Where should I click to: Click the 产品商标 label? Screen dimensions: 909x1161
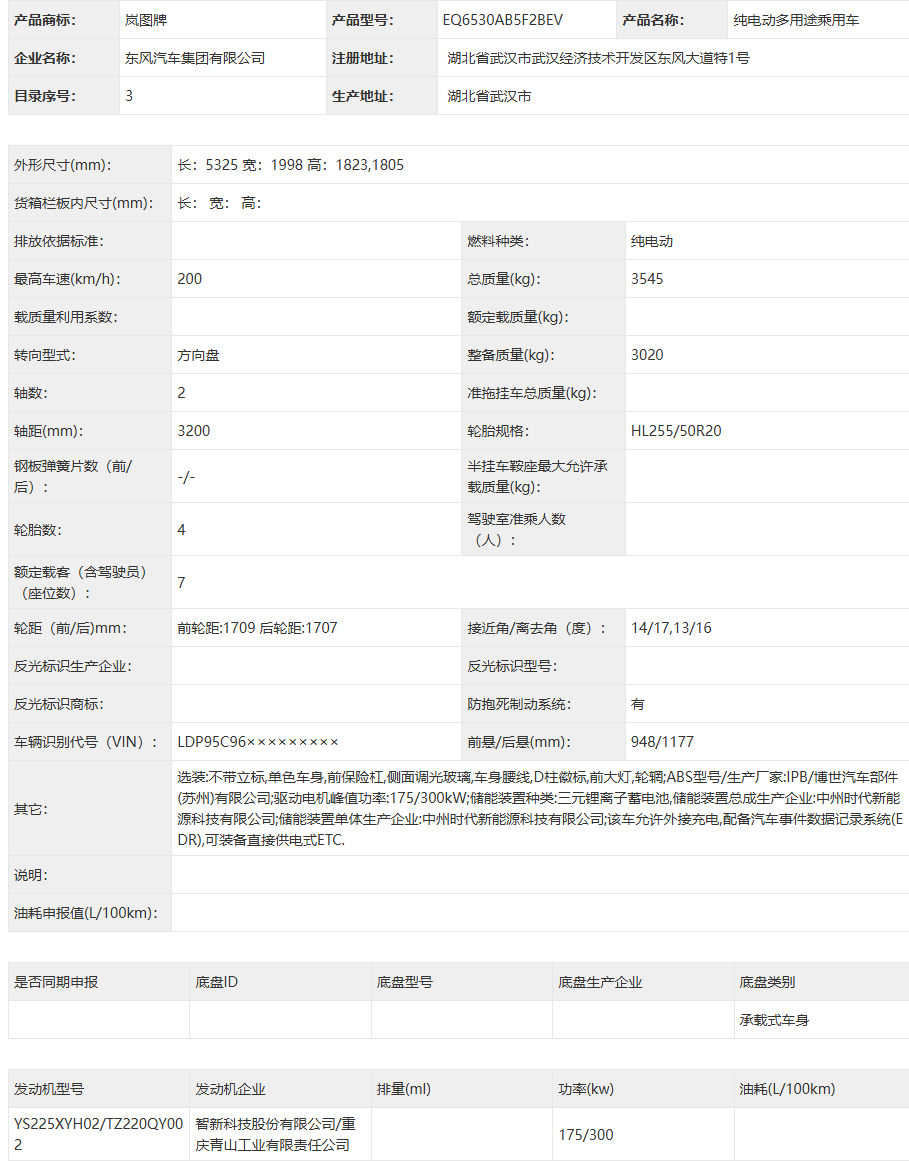tap(44, 20)
